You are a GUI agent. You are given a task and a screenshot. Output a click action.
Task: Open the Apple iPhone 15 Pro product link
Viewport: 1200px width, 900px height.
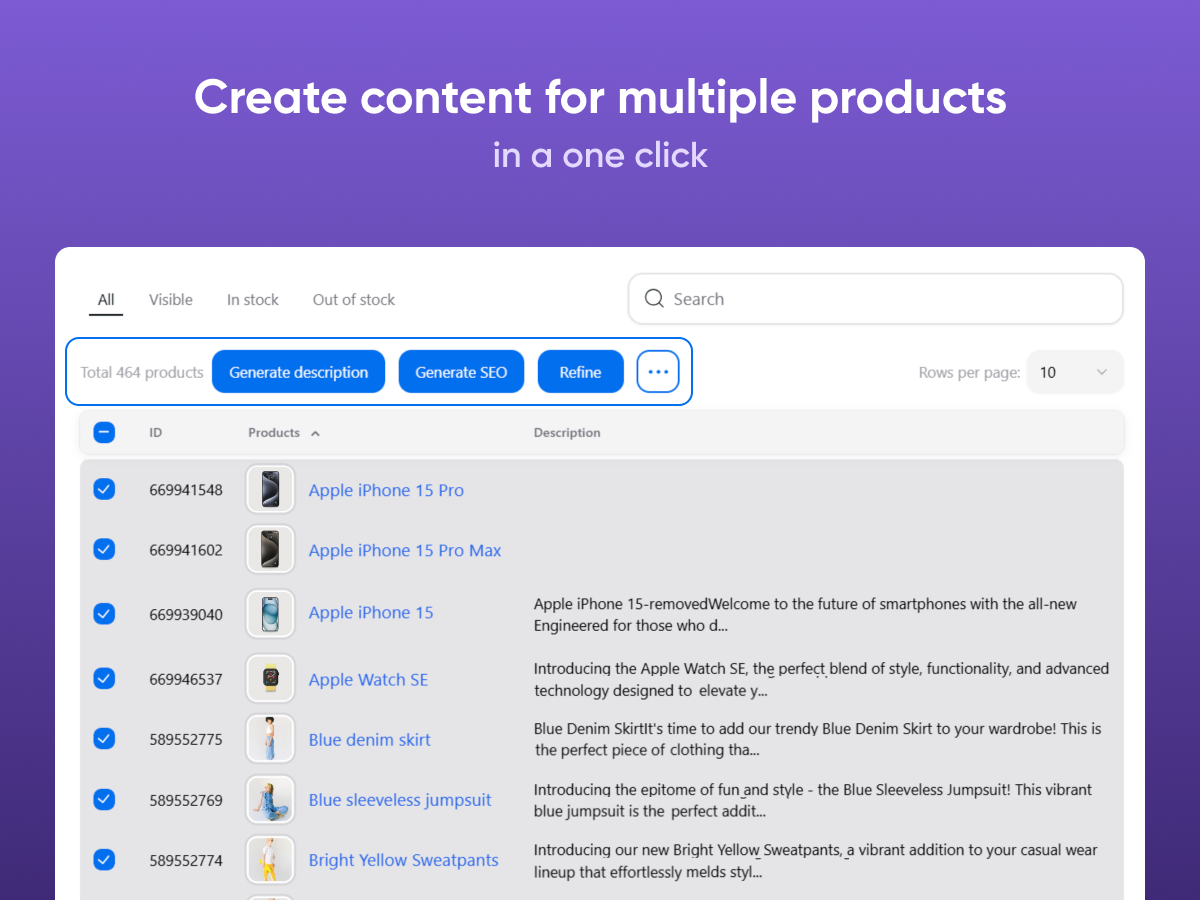[386, 490]
